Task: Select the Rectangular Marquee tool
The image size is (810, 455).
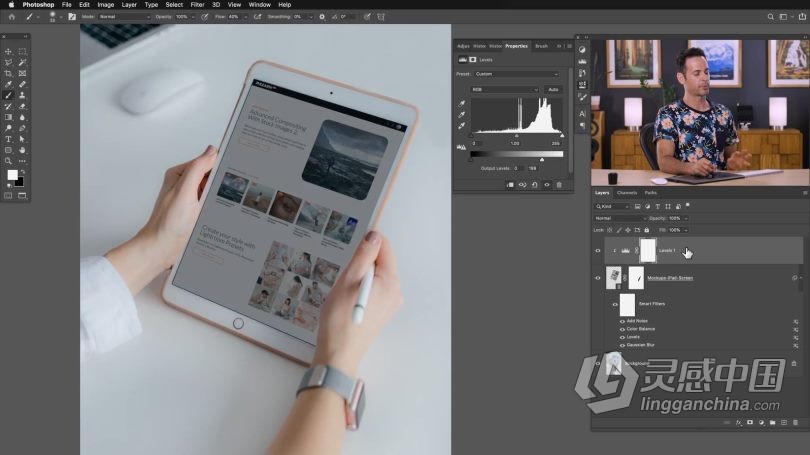Action: tap(22, 52)
